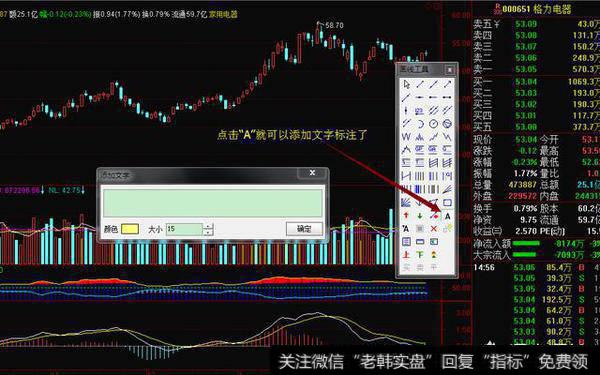Choose the mountain peaks wave tool
This screenshot has height=375, width=600.
pos(420,136)
